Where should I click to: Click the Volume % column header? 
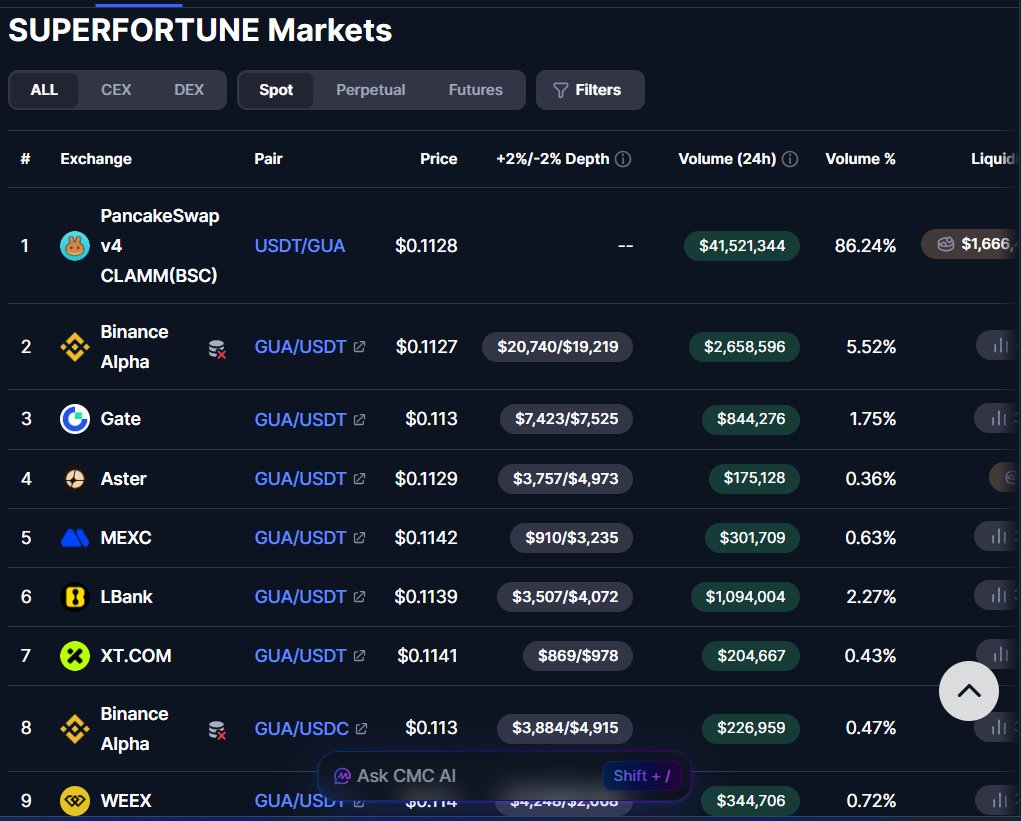[860, 159]
